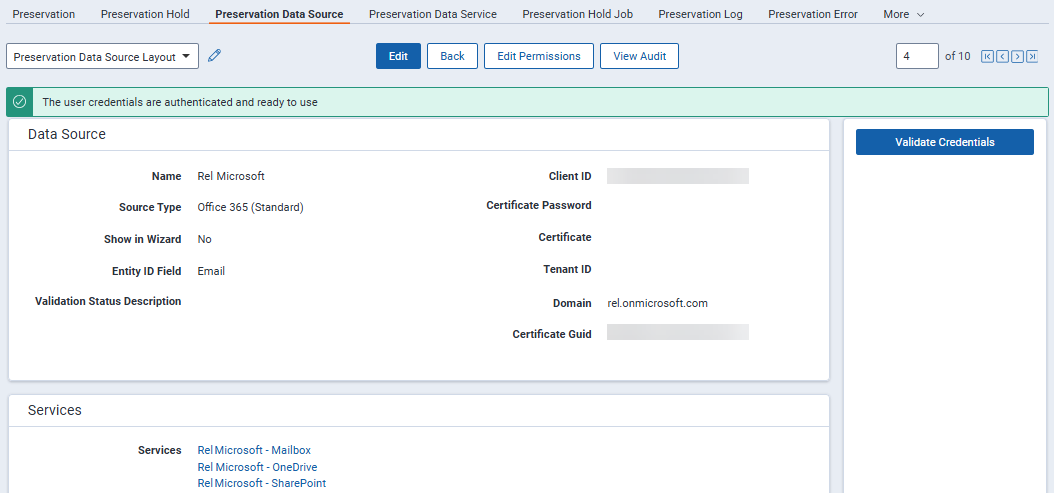Click the credentials authenticated message text

[179, 102]
